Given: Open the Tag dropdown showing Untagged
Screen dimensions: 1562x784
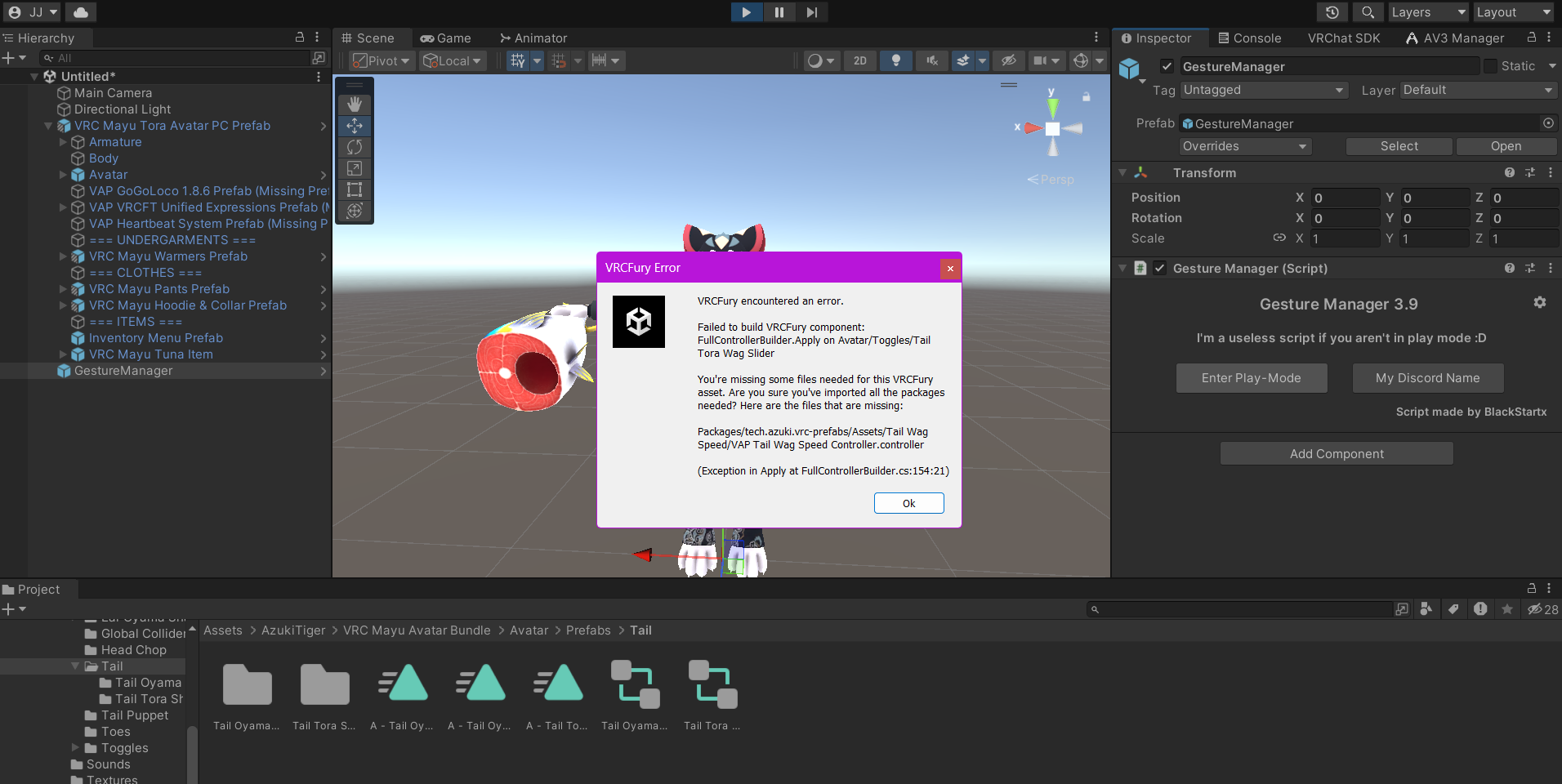Looking at the screenshot, I should click(1264, 90).
